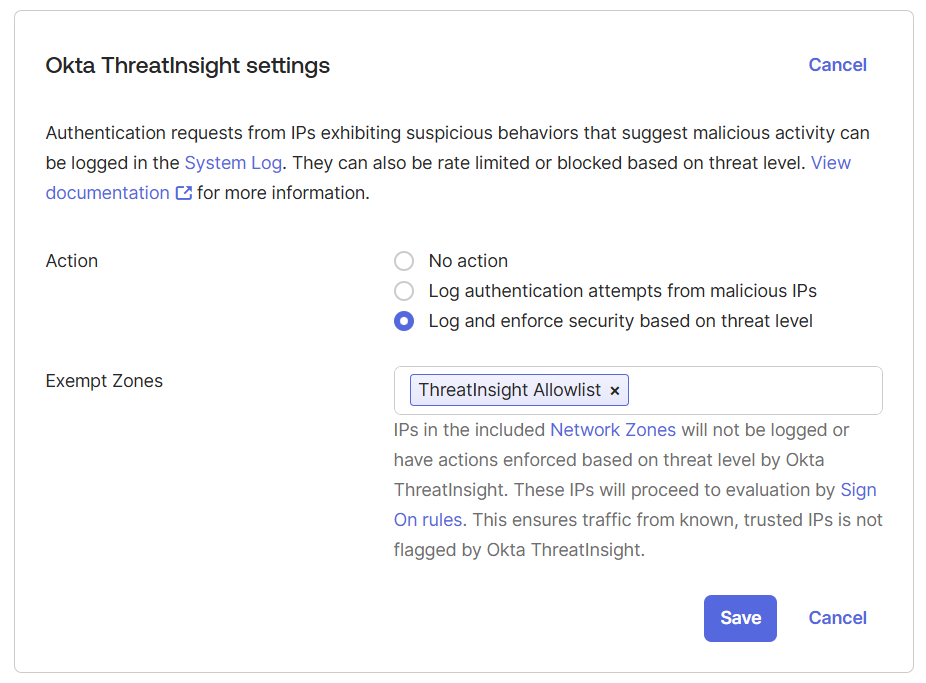Open the System Log link
926x683 pixels.
pos(233,162)
